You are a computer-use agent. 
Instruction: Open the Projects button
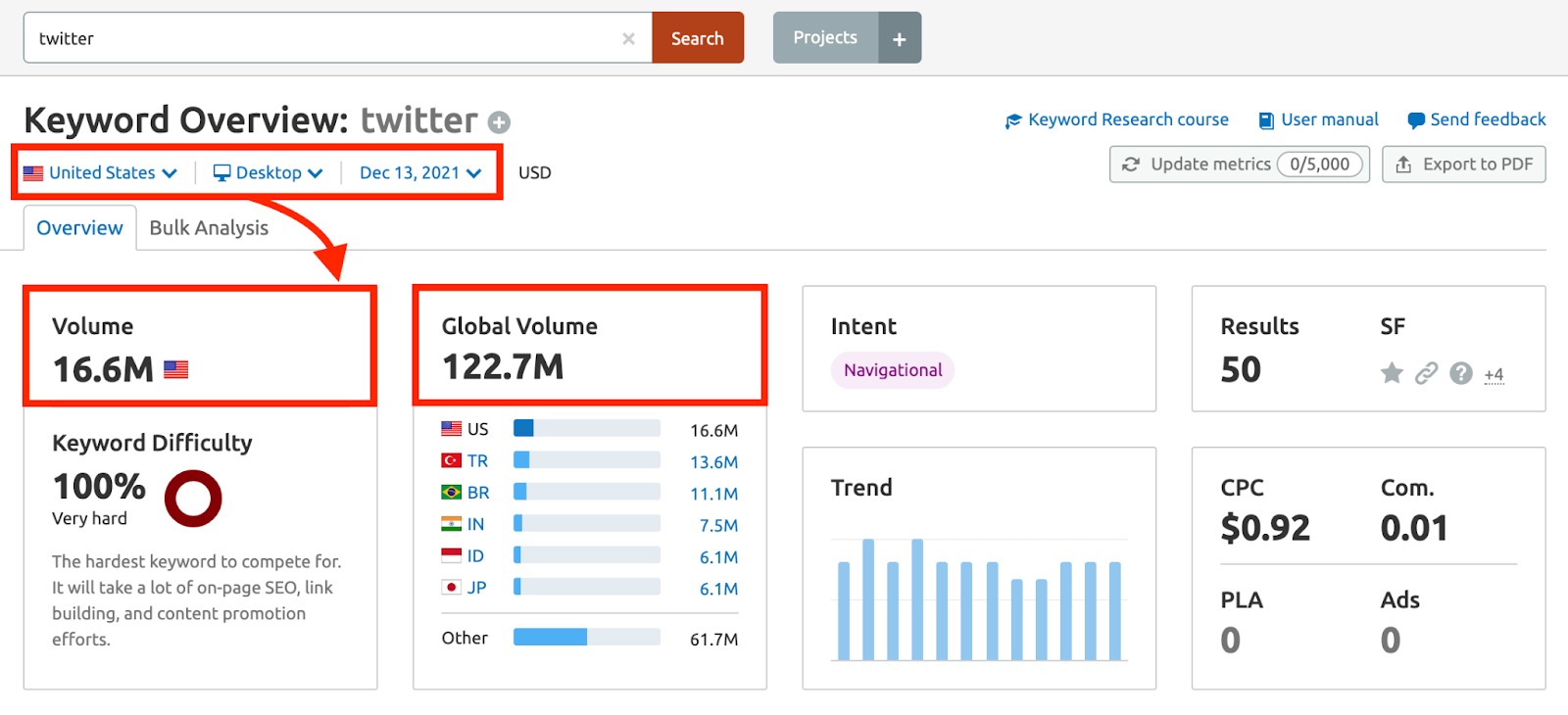pyautogui.click(x=825, y=38)
